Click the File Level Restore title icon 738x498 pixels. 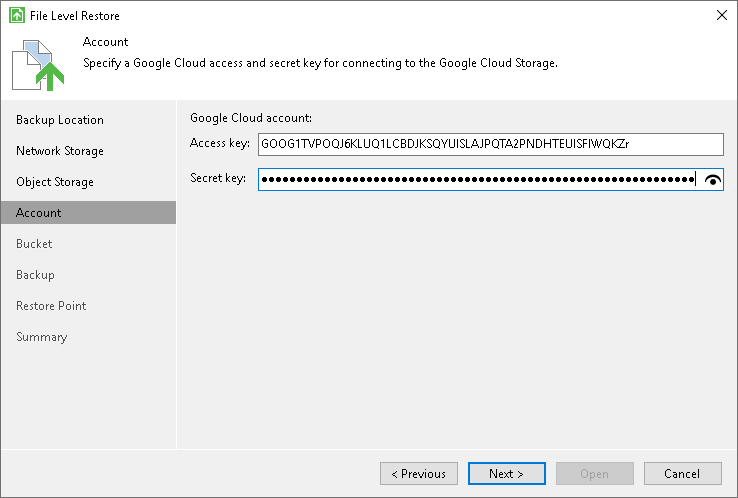pos(17,15)
